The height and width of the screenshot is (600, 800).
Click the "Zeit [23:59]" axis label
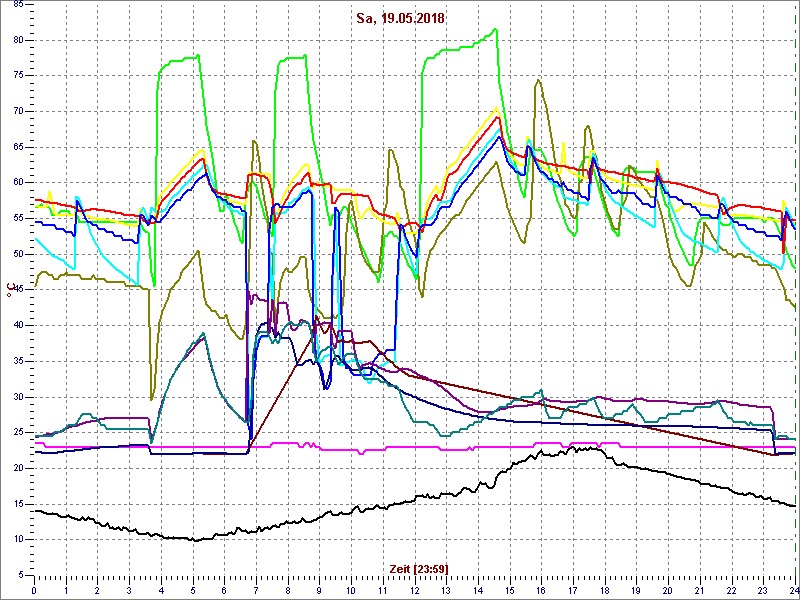tap(419, 568)
